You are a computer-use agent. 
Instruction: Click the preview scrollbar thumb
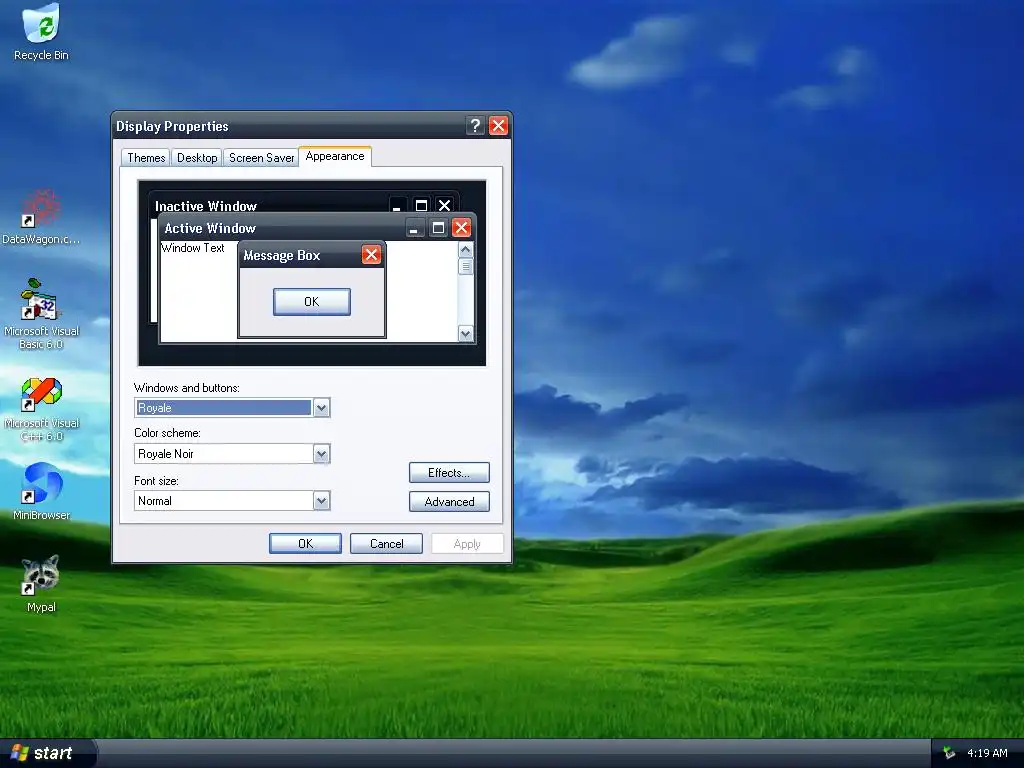(x=466, y=266)
